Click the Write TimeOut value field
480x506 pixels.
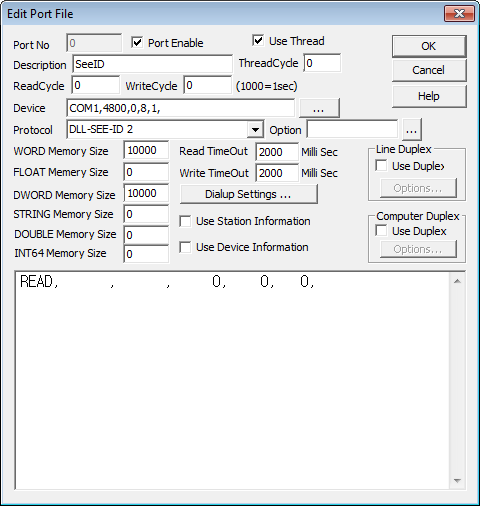(277, 173)
